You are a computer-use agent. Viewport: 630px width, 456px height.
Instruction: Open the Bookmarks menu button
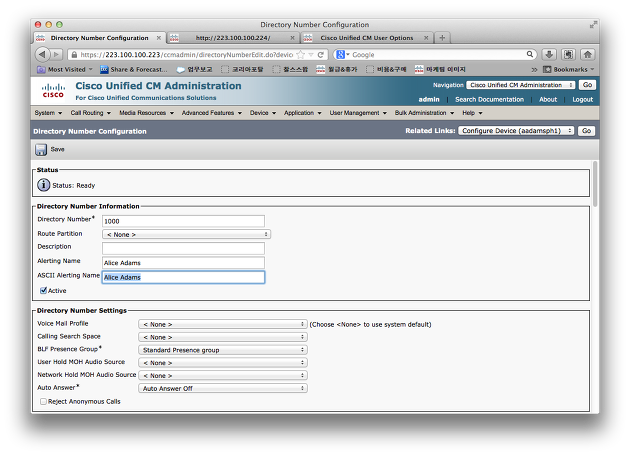pyautogui.click(x=569, y=70)
